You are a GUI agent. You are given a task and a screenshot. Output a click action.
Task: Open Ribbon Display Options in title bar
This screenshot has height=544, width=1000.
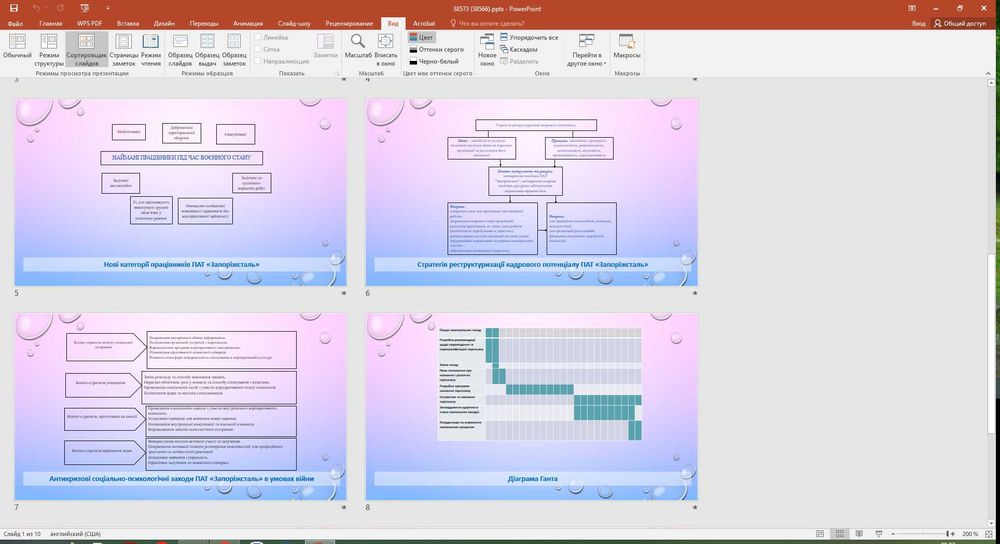(x=912, y=8)
